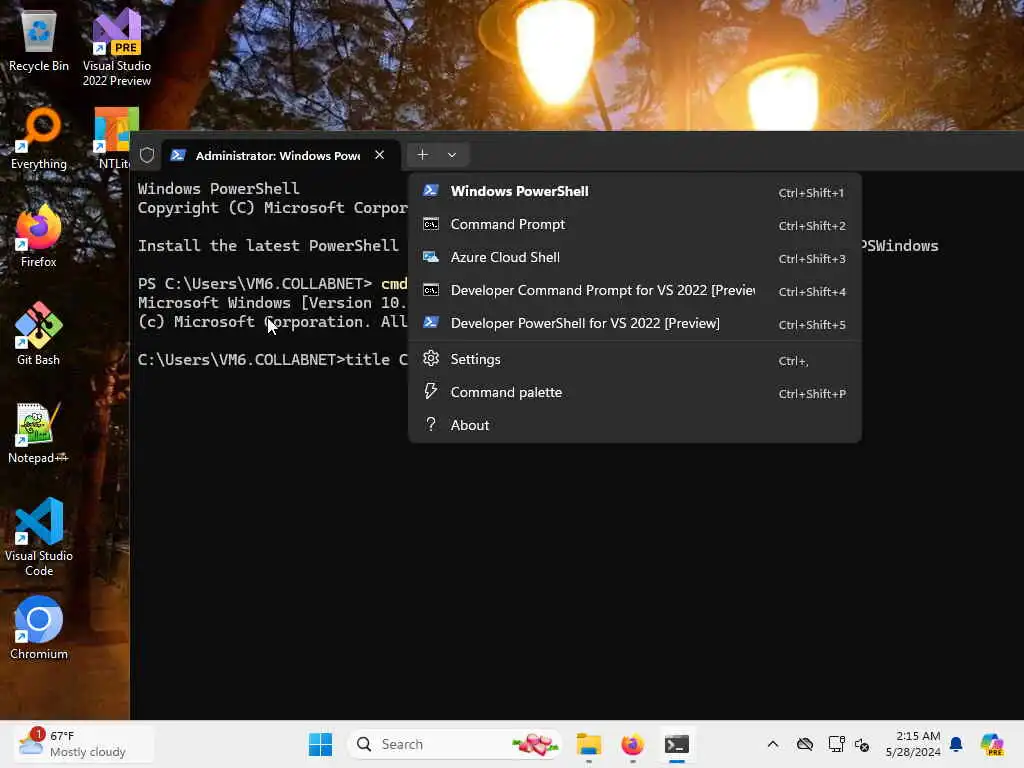This screenshot has width=1024, height=768.
Task: Click the display network tray icon
Action: pos(836,744)
